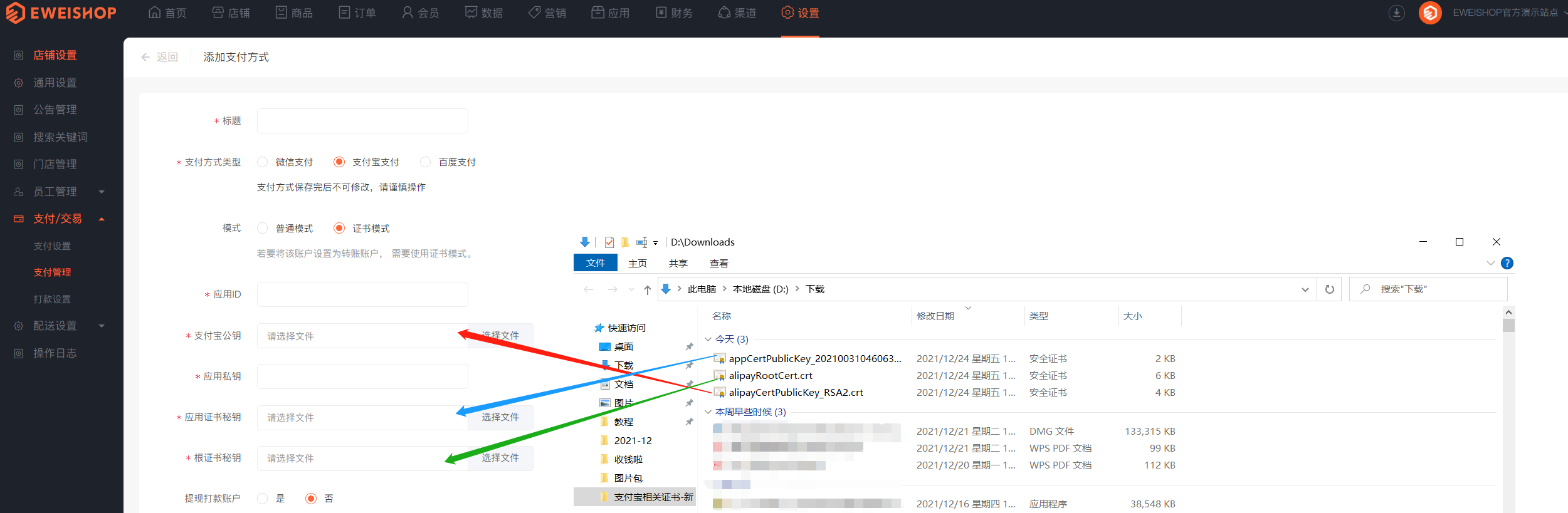Click Explorer properties checkmark quick-access icon
Viewport: 1568px width, 513px height.
pyautogui.click(x=609, y=242)
